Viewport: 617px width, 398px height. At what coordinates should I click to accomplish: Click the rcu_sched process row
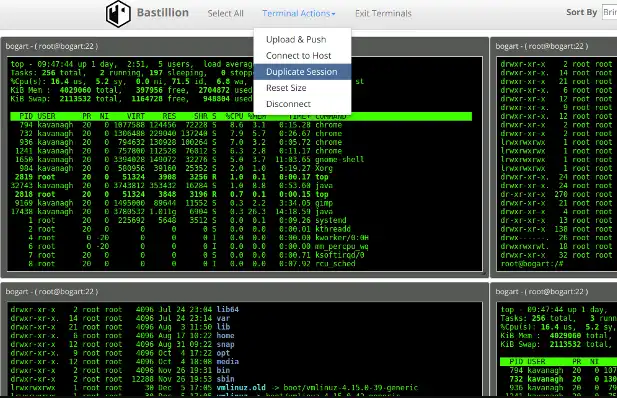click(183, 263)
